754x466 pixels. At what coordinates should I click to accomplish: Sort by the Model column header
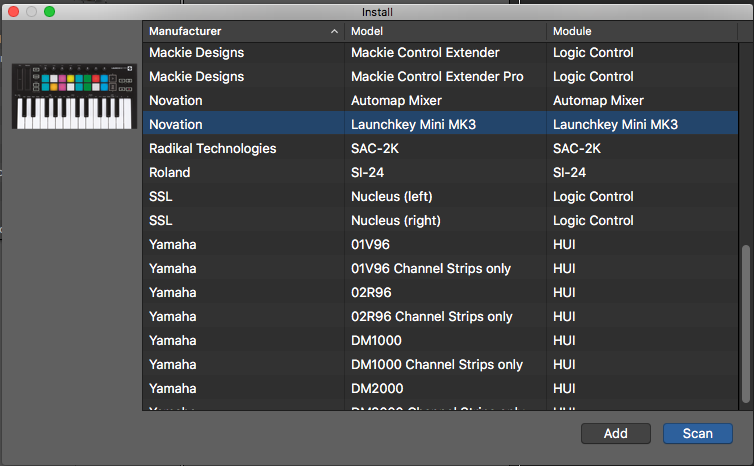(x=445, y=31)
